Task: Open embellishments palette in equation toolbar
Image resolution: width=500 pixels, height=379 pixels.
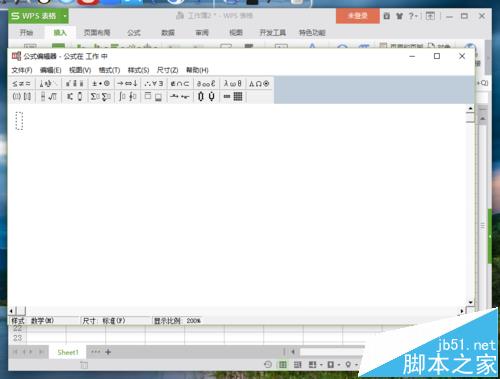Action: (74, 84)
